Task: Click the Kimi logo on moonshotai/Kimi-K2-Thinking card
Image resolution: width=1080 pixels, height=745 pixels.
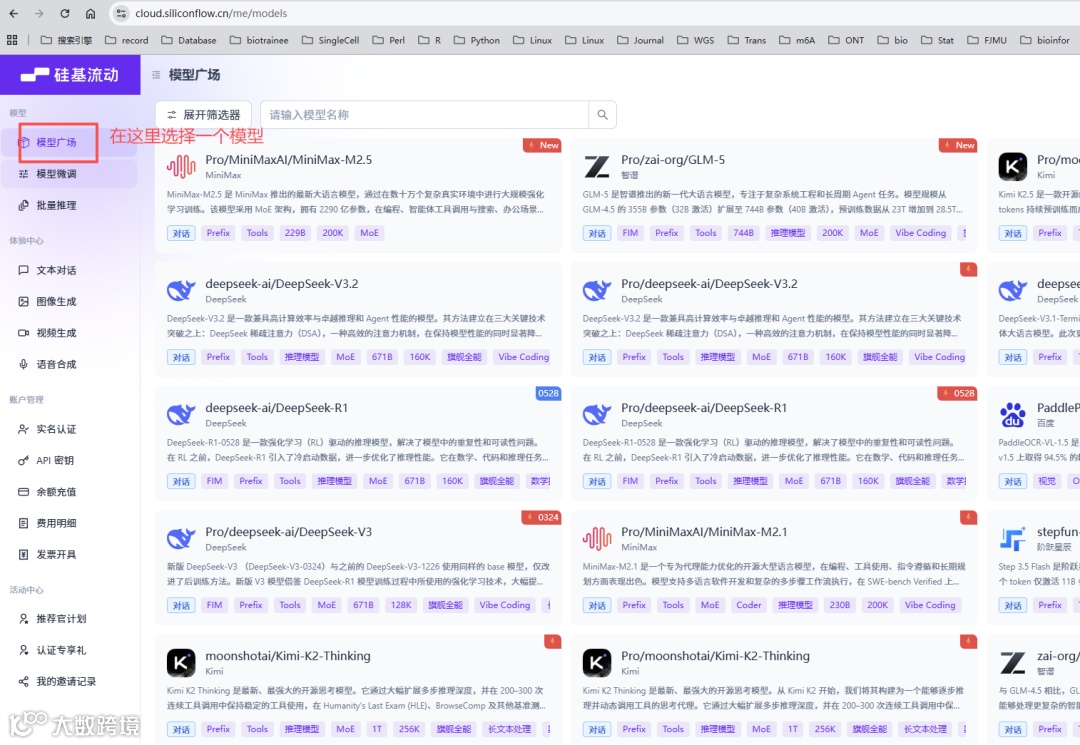Action: (x=181, y=662)
